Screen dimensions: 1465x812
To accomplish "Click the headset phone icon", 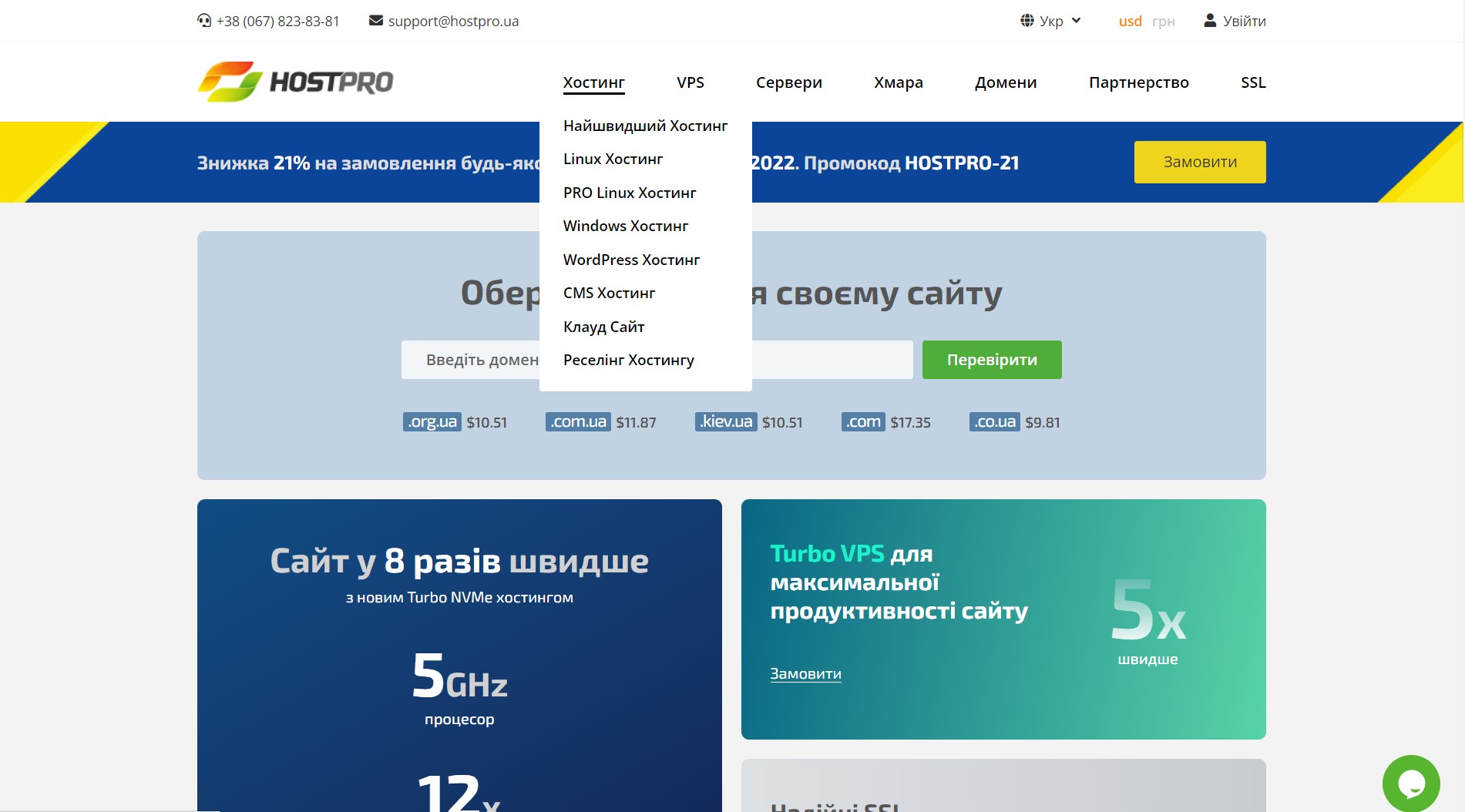I will pos(204,21).
